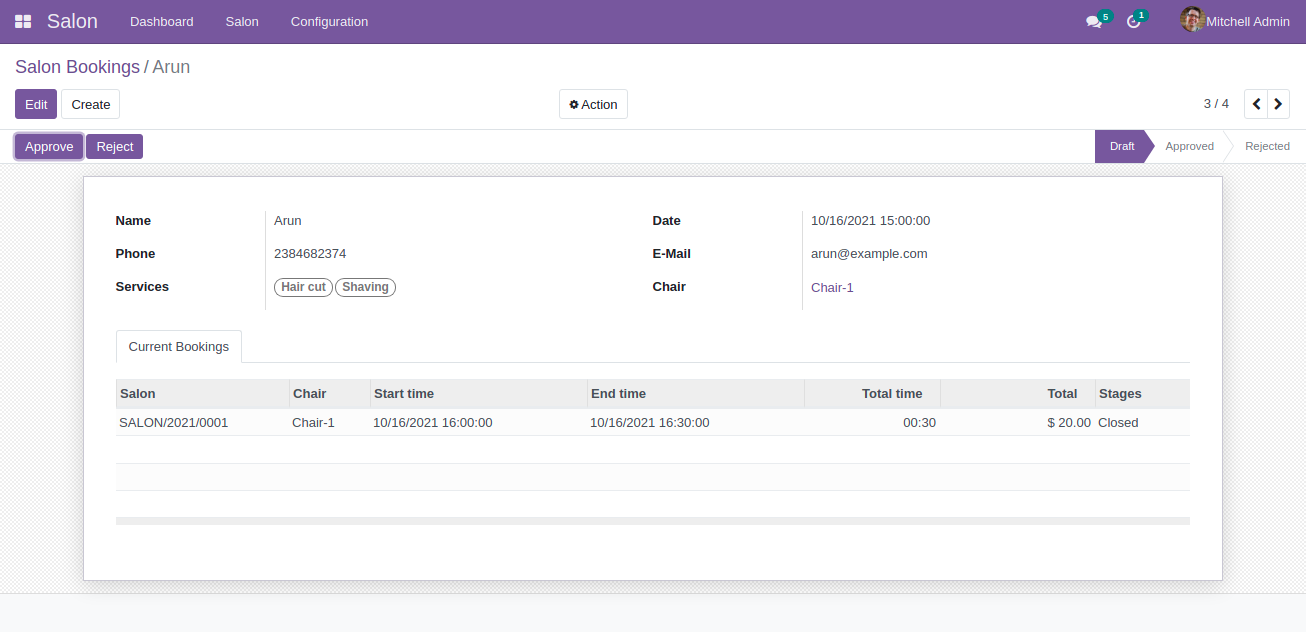
Task: Open the Salon menu item
Action: (x=242, y=21)
